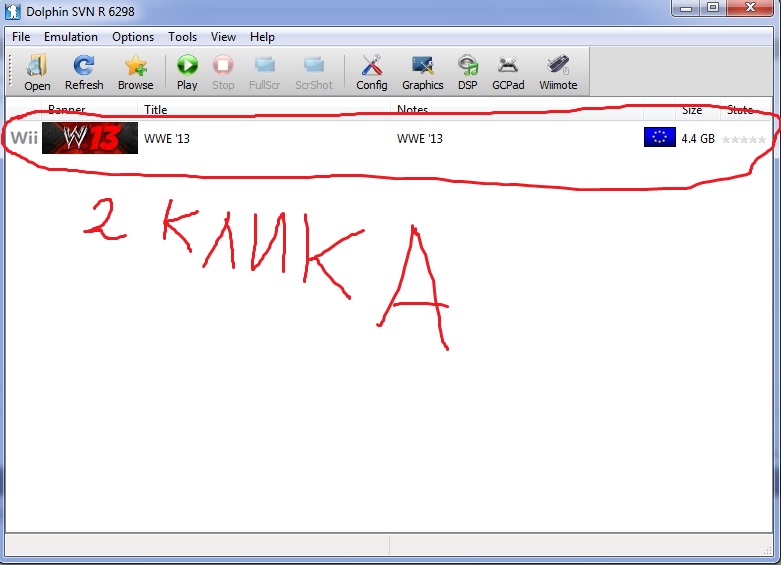This screenshot has height=565, width=781.
Task: Grab the toolbar gripper handle
Action: pos(10,72)
